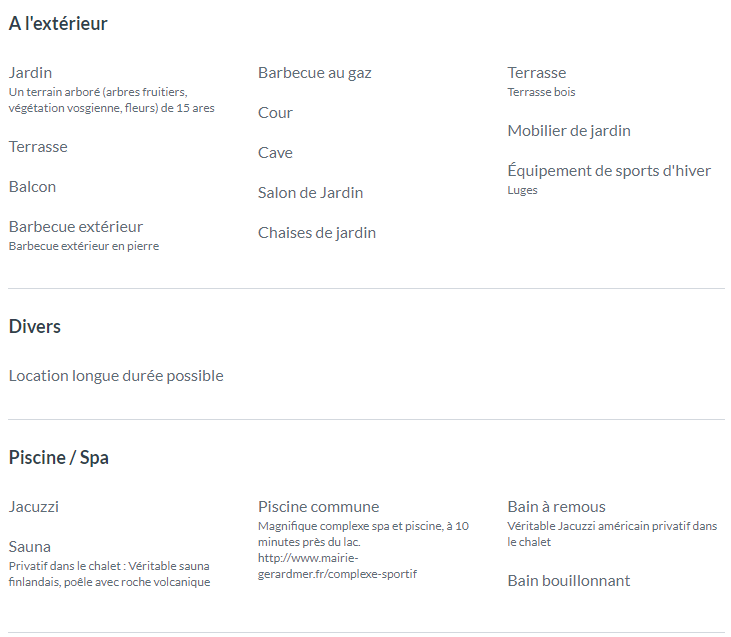Select the Jardin amenity label

(30, 73)
